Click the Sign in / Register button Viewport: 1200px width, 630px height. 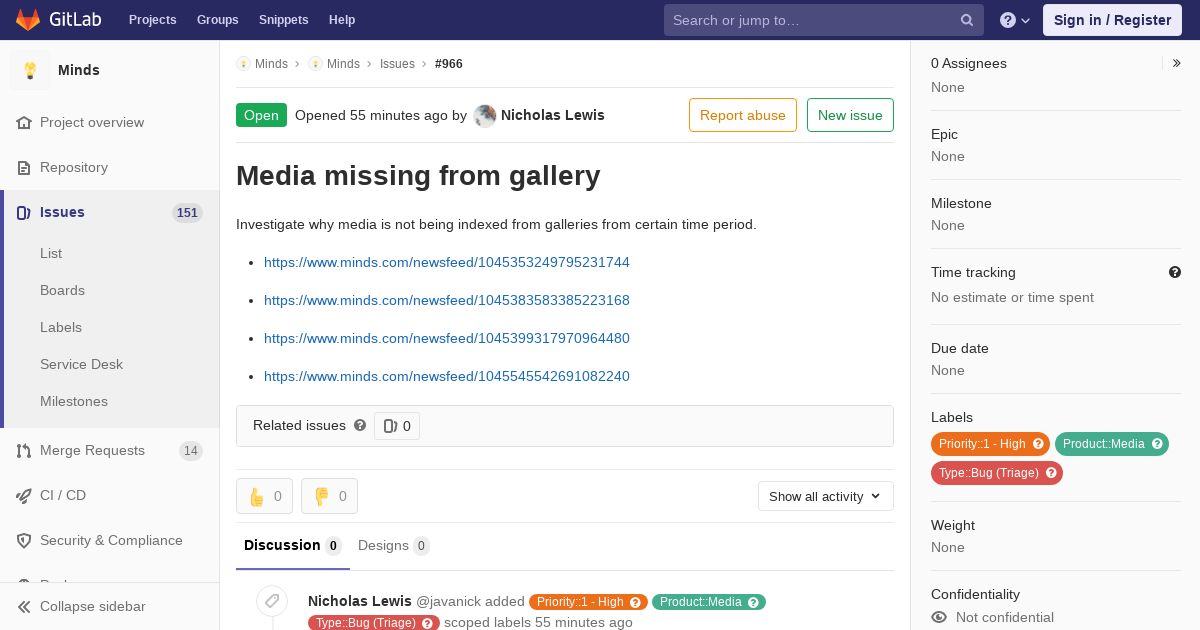pos(1112,20)
